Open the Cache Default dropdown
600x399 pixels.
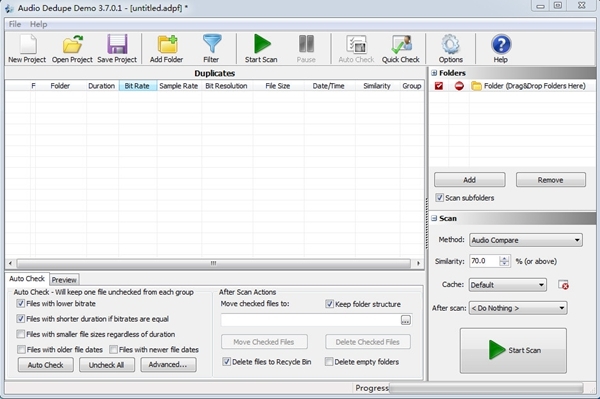pos(508,285)
